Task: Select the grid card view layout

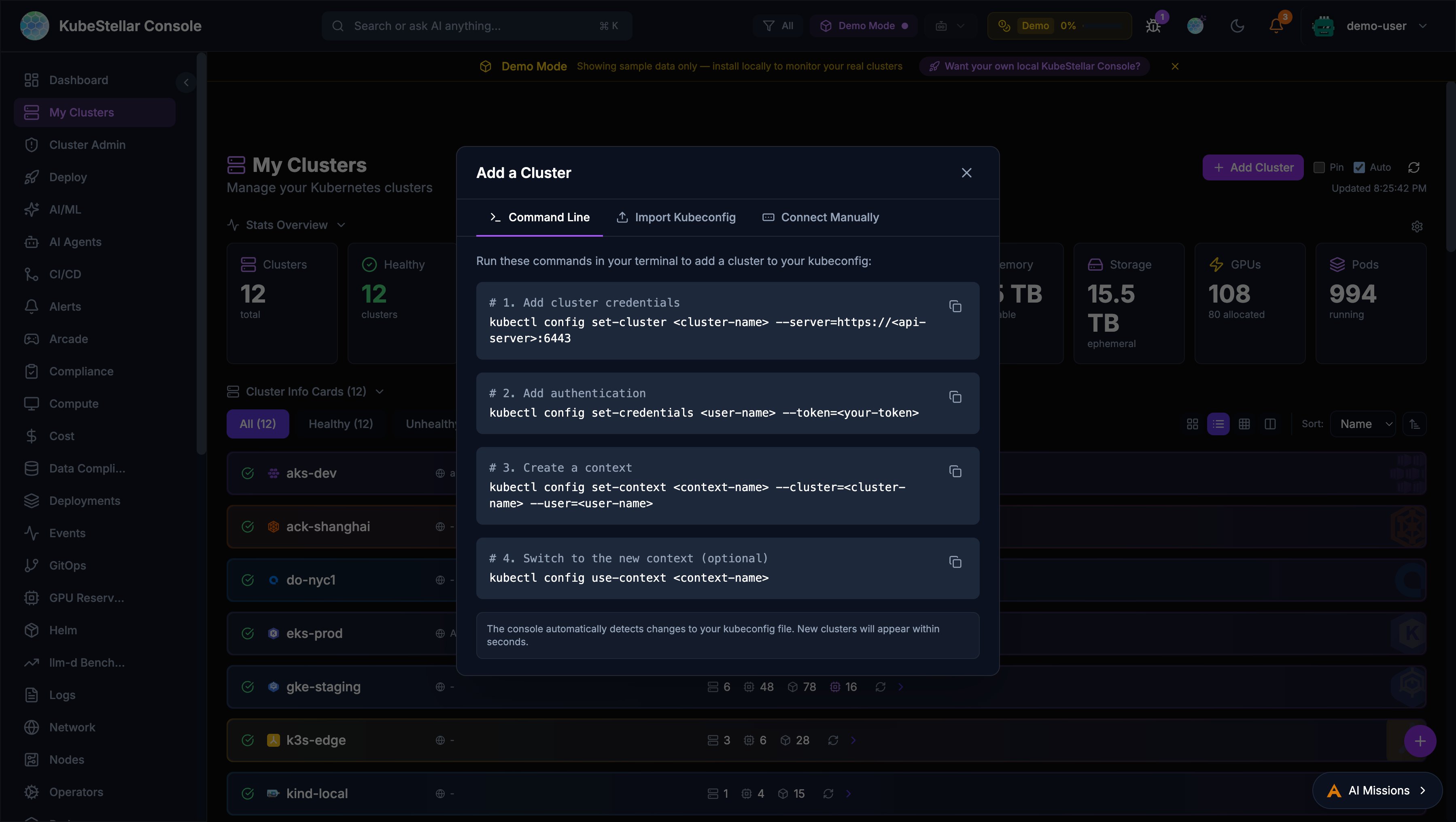Action: pyautogui.click(x=1193, y=424)
